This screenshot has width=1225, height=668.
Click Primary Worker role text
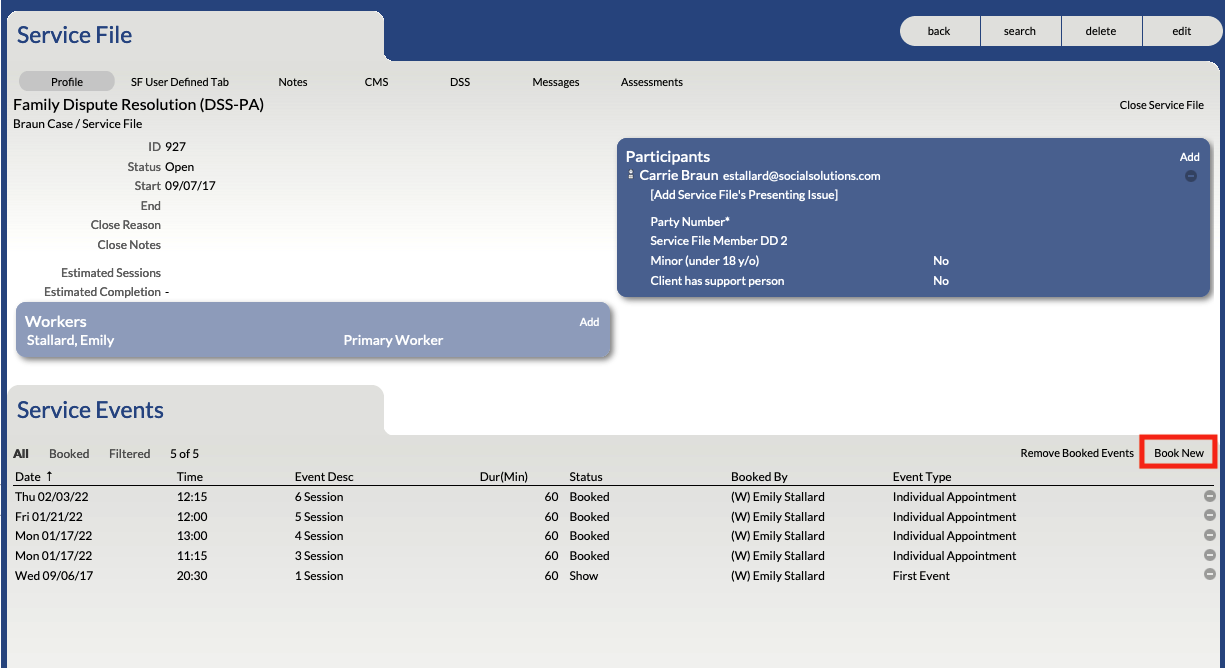click(x=393, y=340)
